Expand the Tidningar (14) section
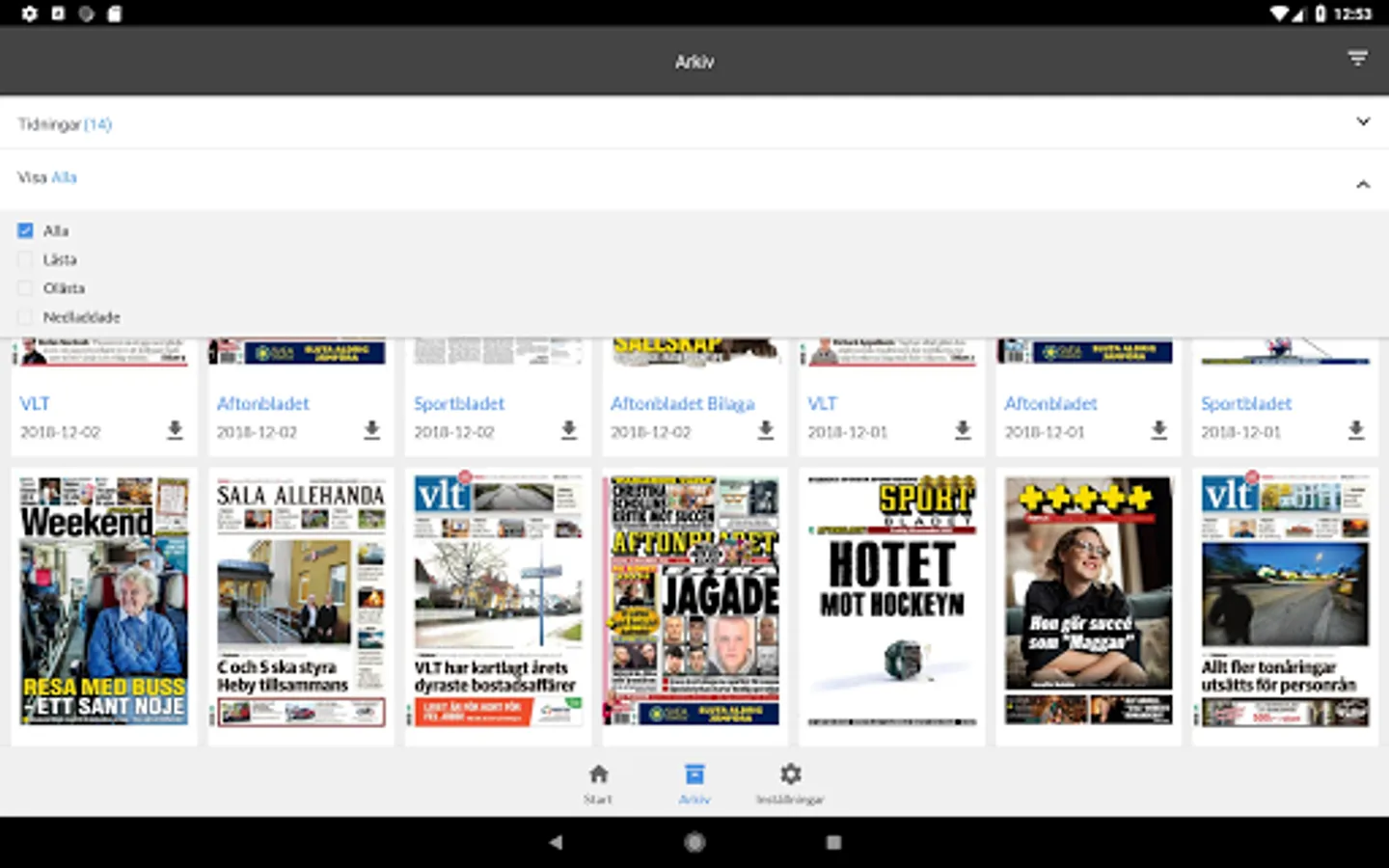The image size is (1389, 868). point(1363,122)
